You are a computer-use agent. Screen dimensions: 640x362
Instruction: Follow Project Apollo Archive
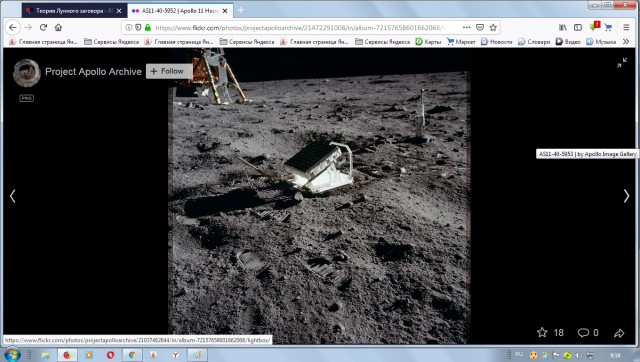[169, 71]
